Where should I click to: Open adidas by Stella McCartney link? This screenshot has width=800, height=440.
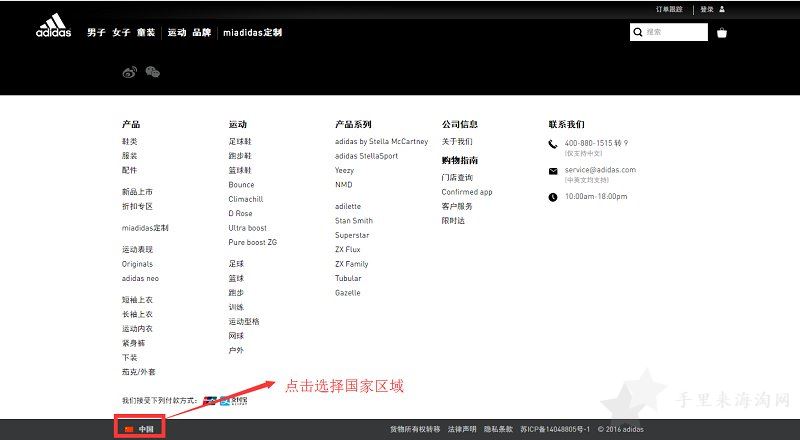(382, 141)
